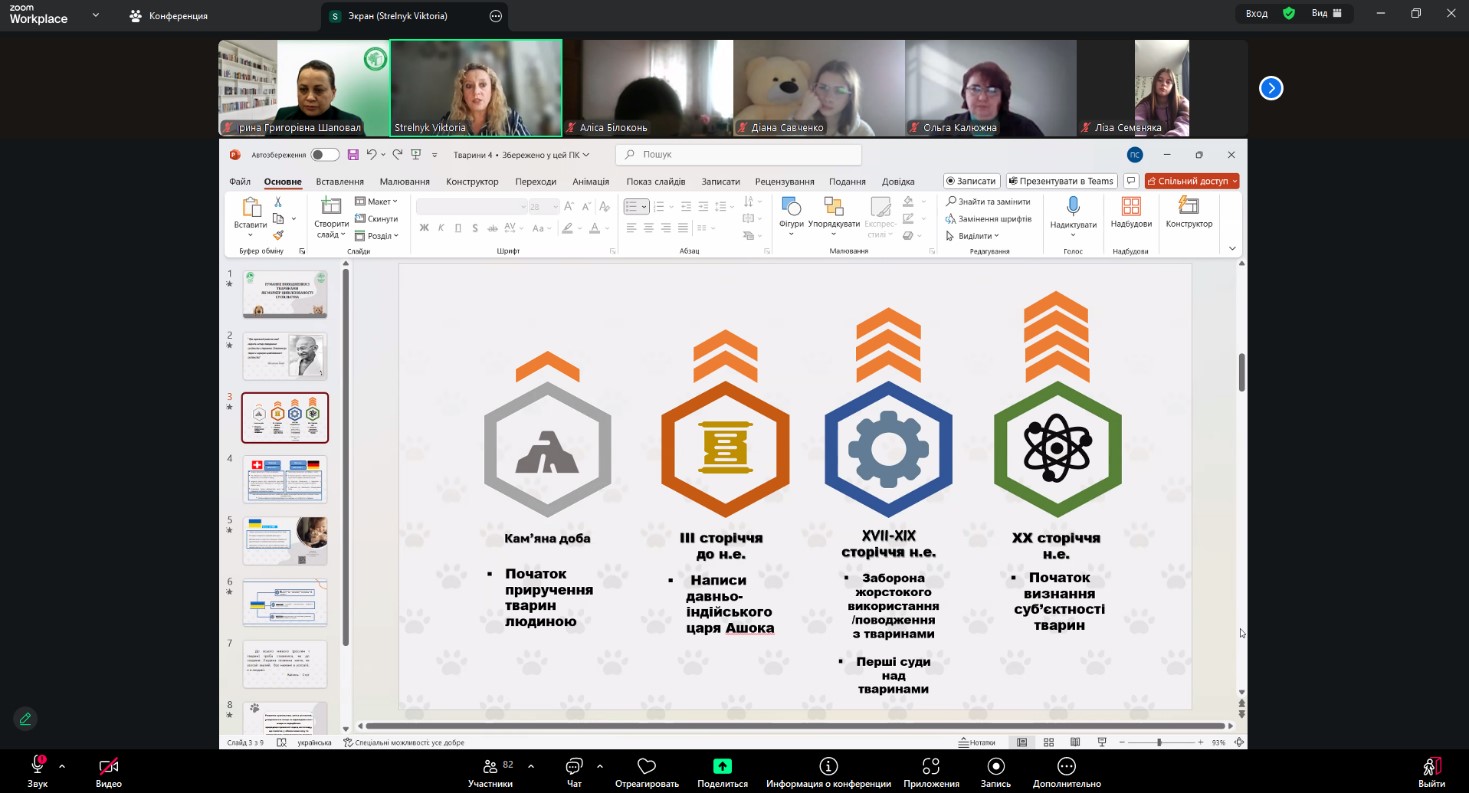Toggle the AutoSave switch
The image size is (1469, 793).
324,154
